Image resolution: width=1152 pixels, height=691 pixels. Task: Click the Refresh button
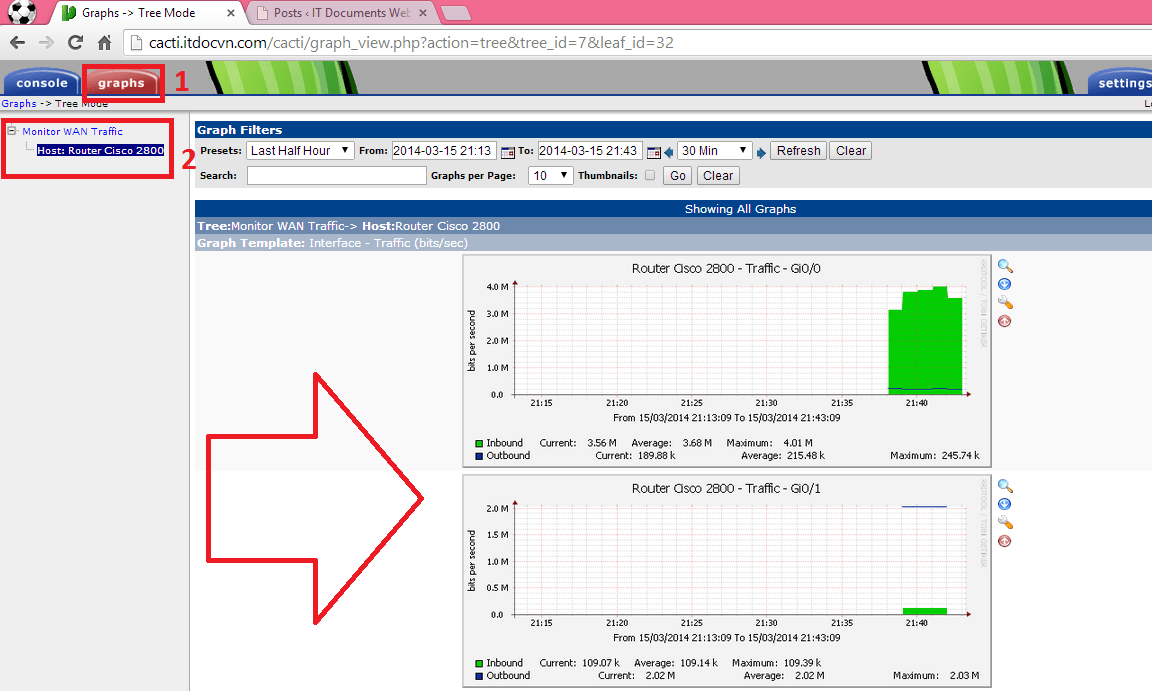coord(798,151)
